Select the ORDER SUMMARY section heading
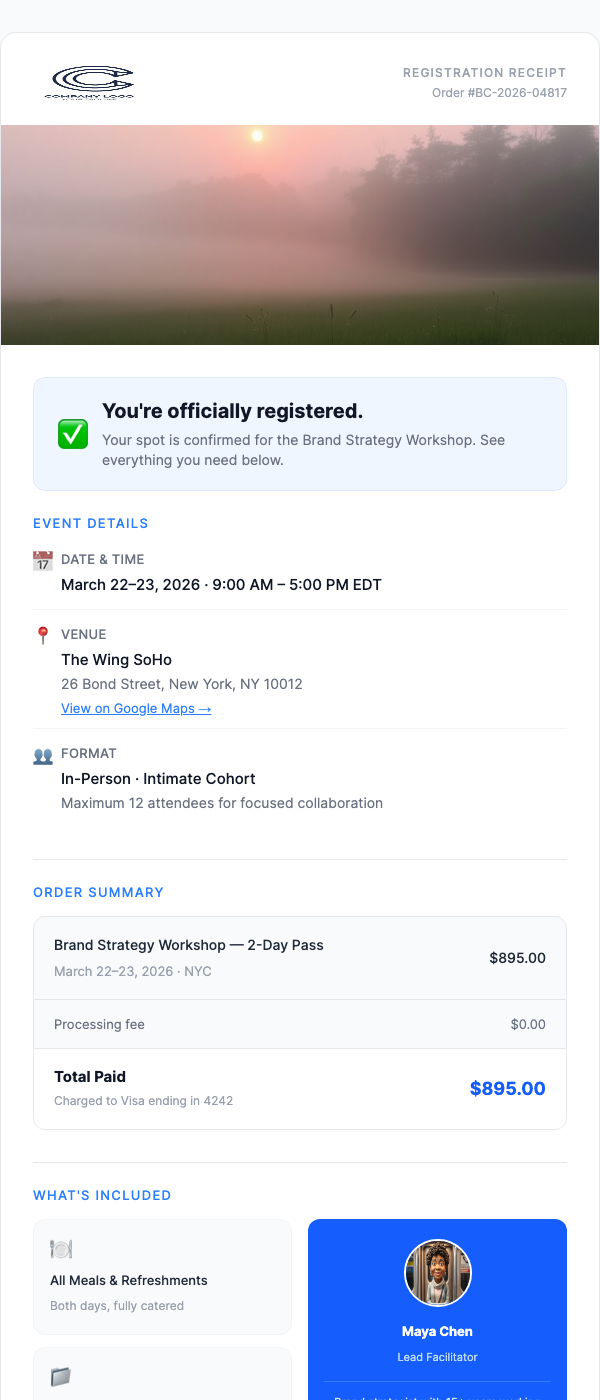Image resolution: width=600 pixels, height=1400 pixels. point(98,892)
